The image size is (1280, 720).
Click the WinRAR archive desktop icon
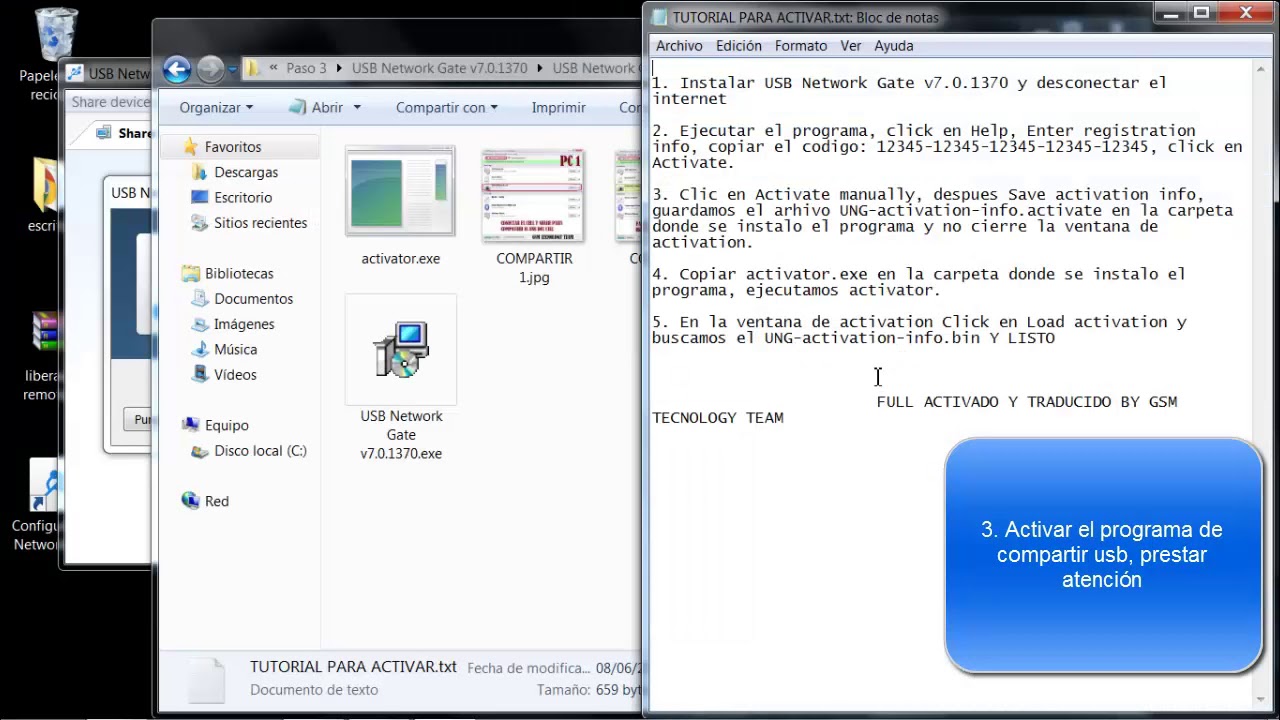tap(45, 332)
